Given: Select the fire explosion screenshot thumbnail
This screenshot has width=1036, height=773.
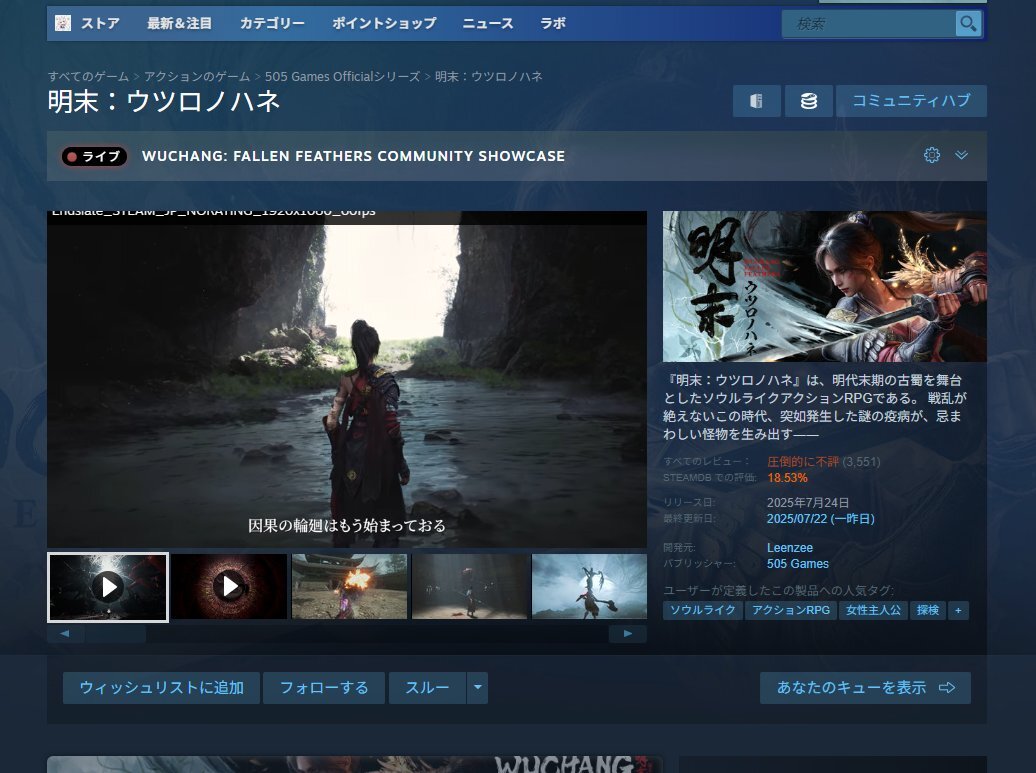Looking at the screenshot, I should point(350,587).
